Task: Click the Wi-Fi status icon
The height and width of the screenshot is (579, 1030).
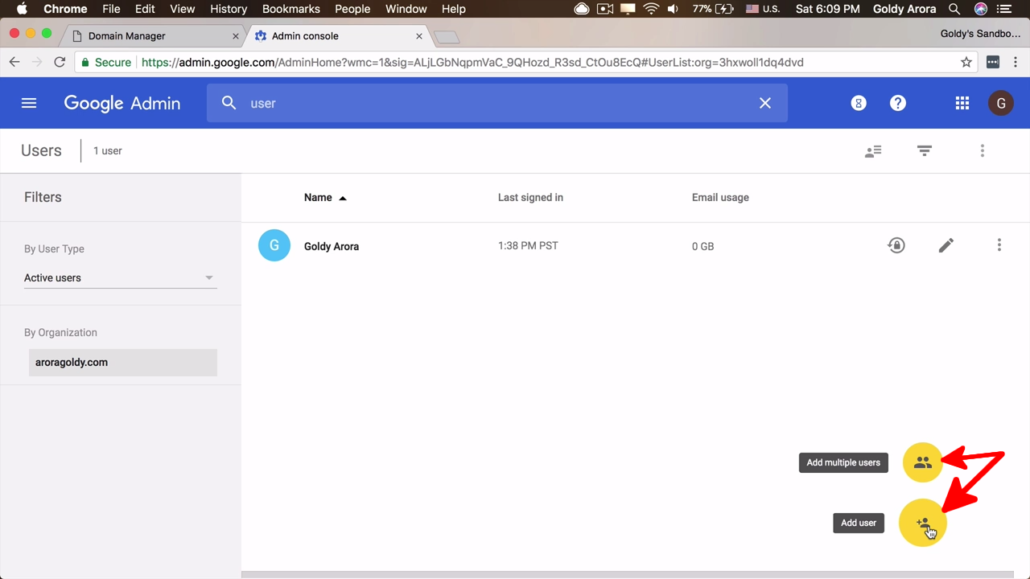Action: (x=651, y=9)
